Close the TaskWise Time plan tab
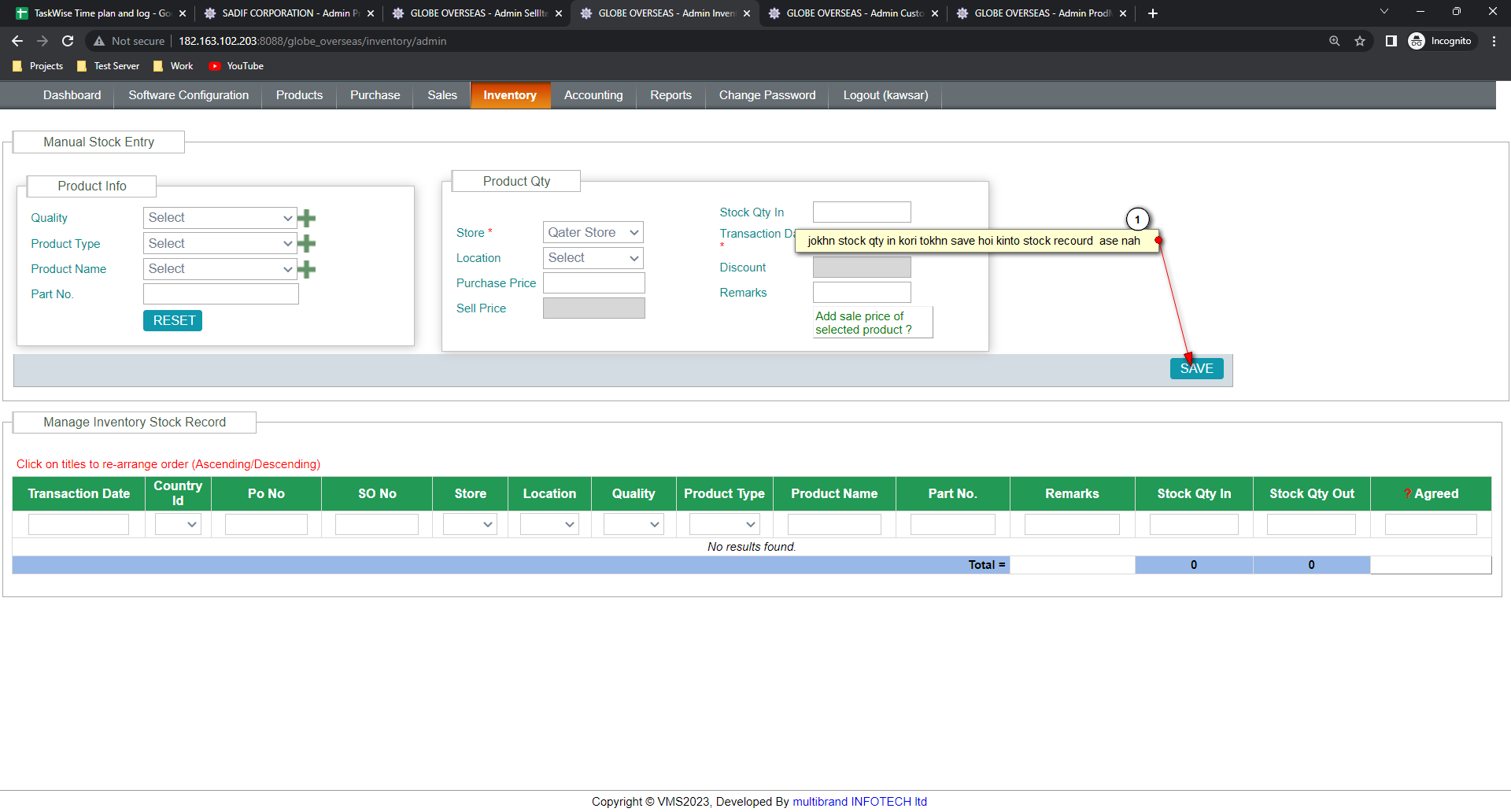The image size is (1511, 812). (x=183, y=13)
